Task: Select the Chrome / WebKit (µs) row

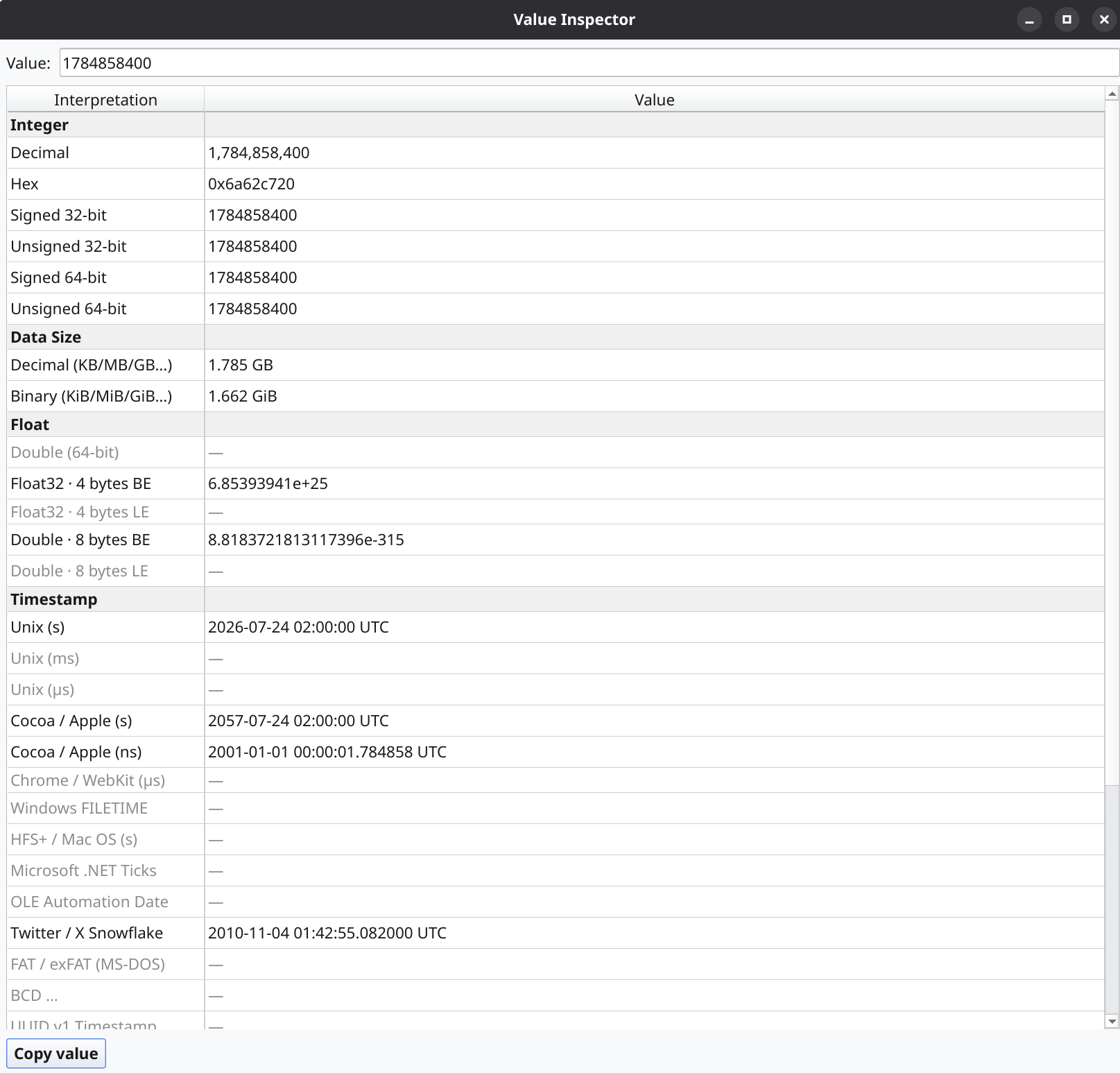Action: click(555, 780)
